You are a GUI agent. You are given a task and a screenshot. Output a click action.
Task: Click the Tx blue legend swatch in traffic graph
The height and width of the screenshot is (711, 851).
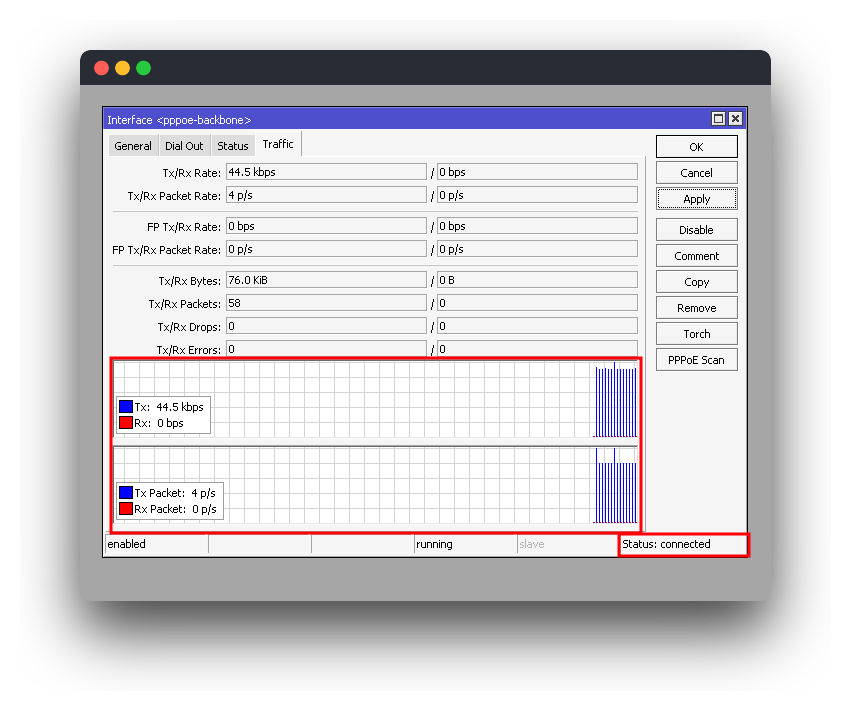click(x=125, y=406)
